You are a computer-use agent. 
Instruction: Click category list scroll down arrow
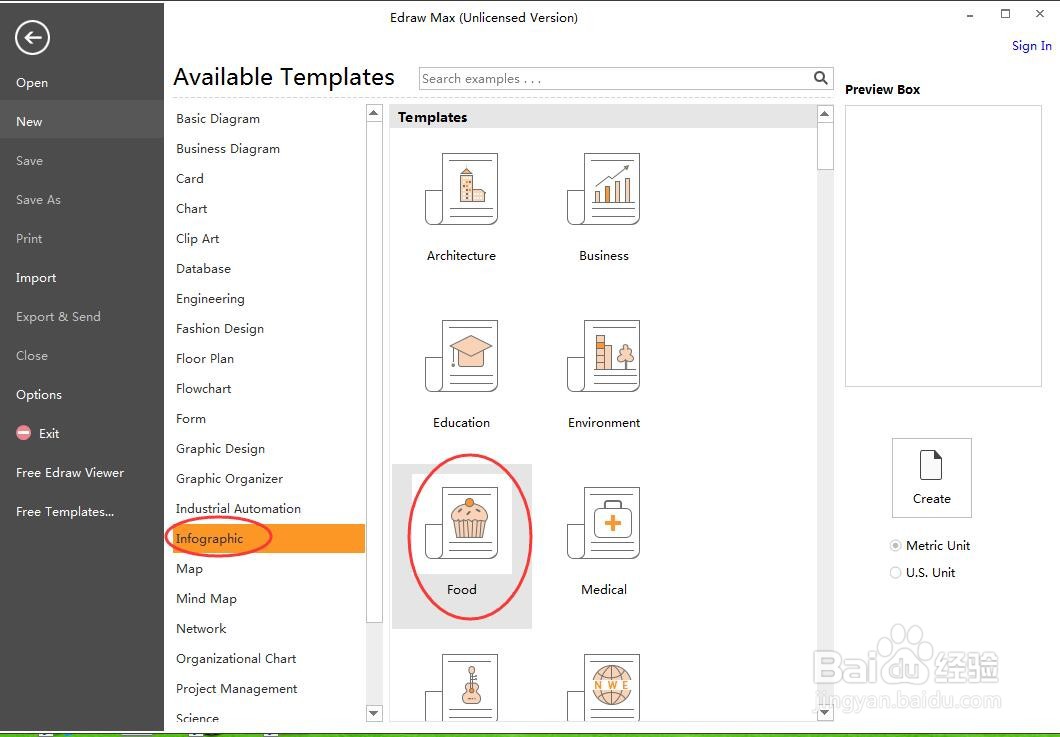point(374,713)
